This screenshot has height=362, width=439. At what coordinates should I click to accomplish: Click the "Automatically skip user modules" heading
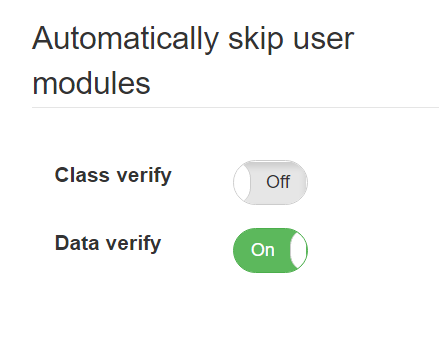click(193, 60)
